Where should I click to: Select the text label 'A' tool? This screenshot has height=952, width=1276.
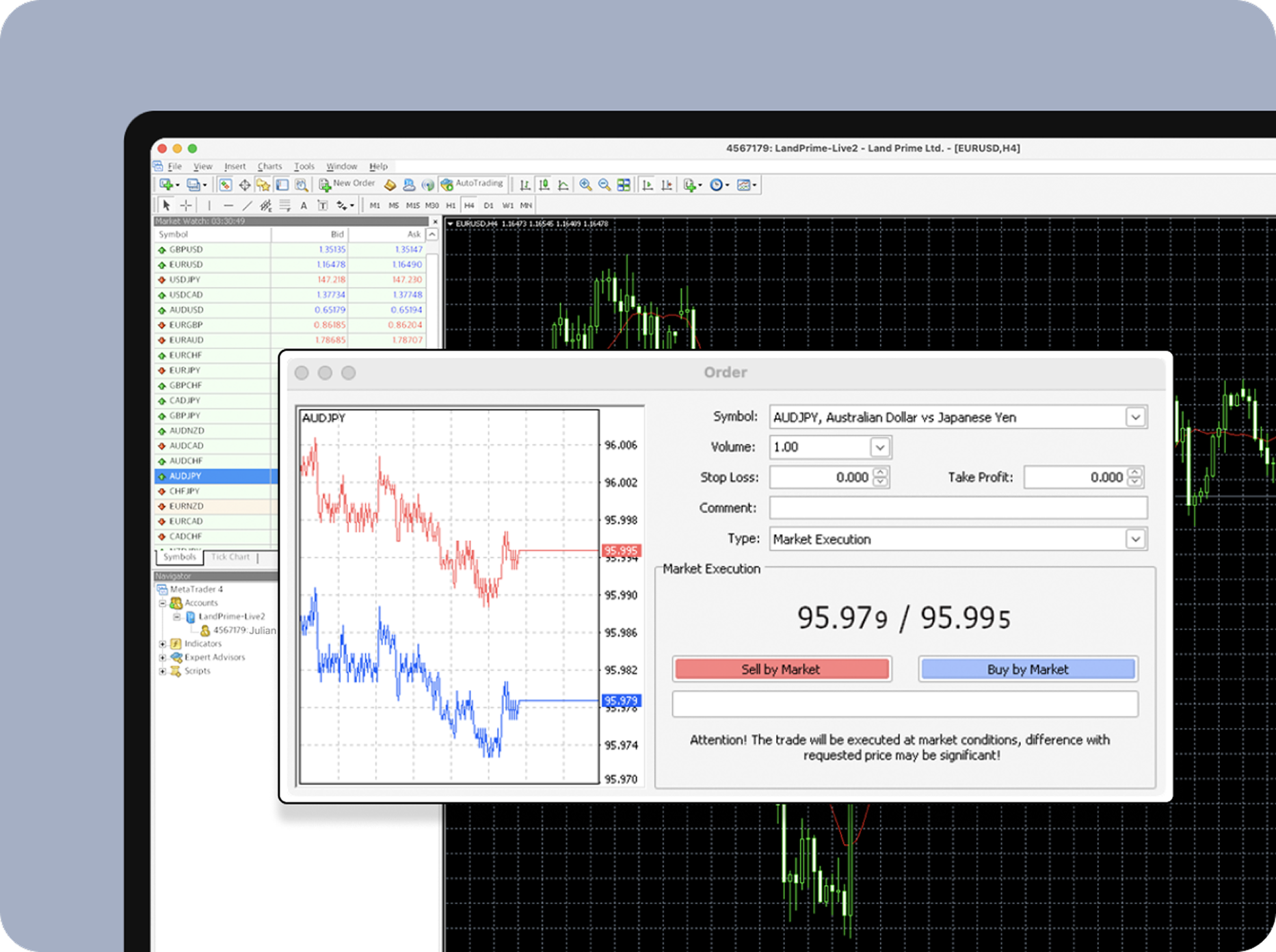[304, 205]
